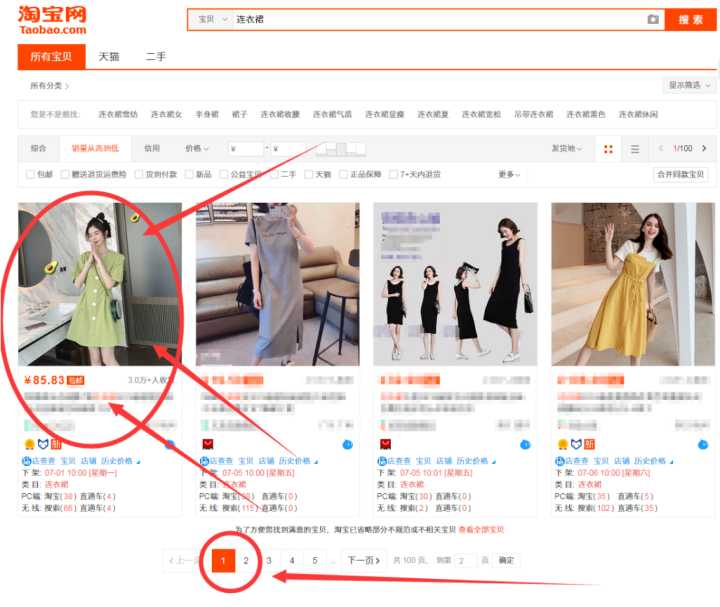Image resolution: width=720 pixels, height=607 pixels.
Task: Expand the 所有分类 breadcrumb chevron
Action: tap(67, 86)
